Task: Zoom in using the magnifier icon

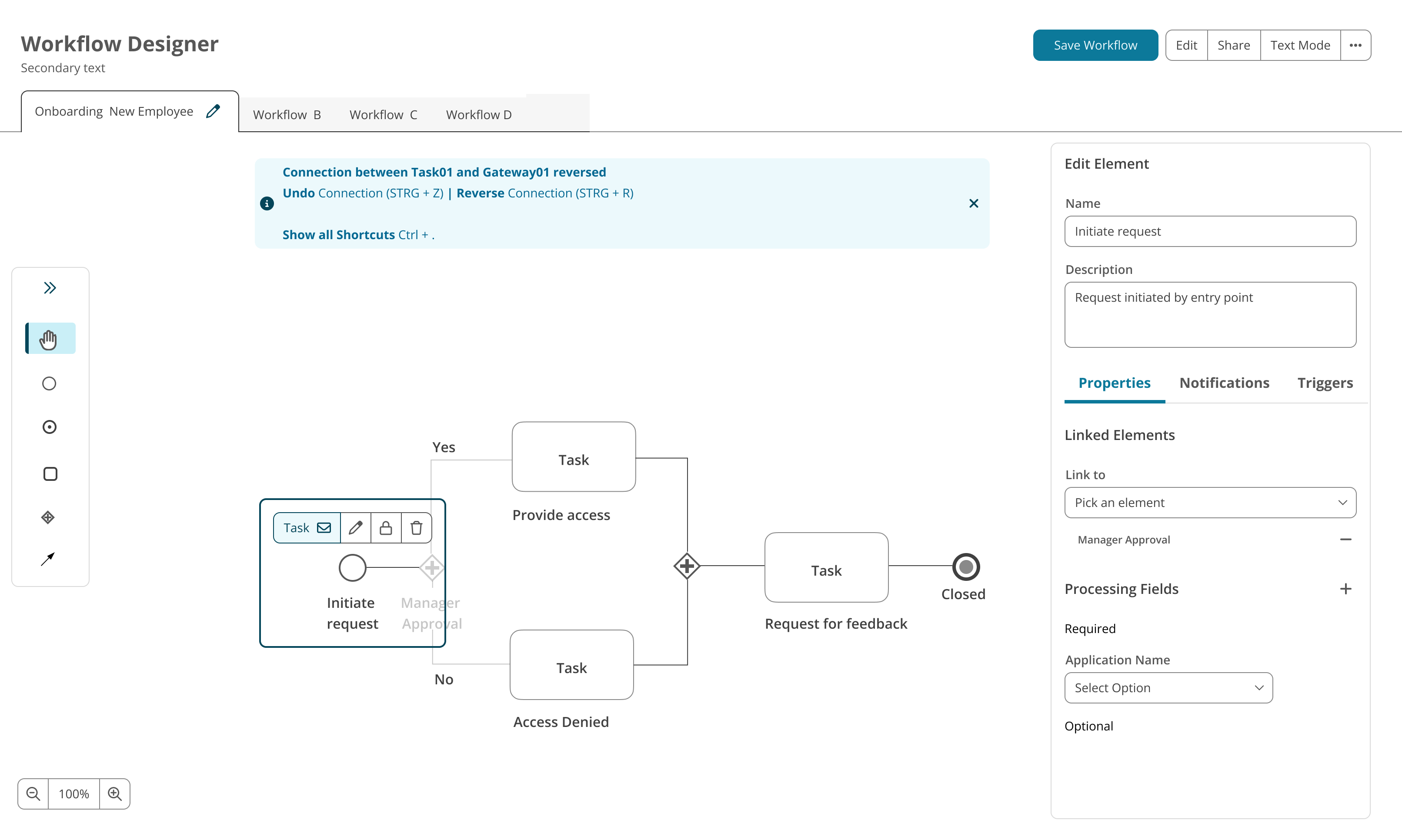Action: click(115, 793)
